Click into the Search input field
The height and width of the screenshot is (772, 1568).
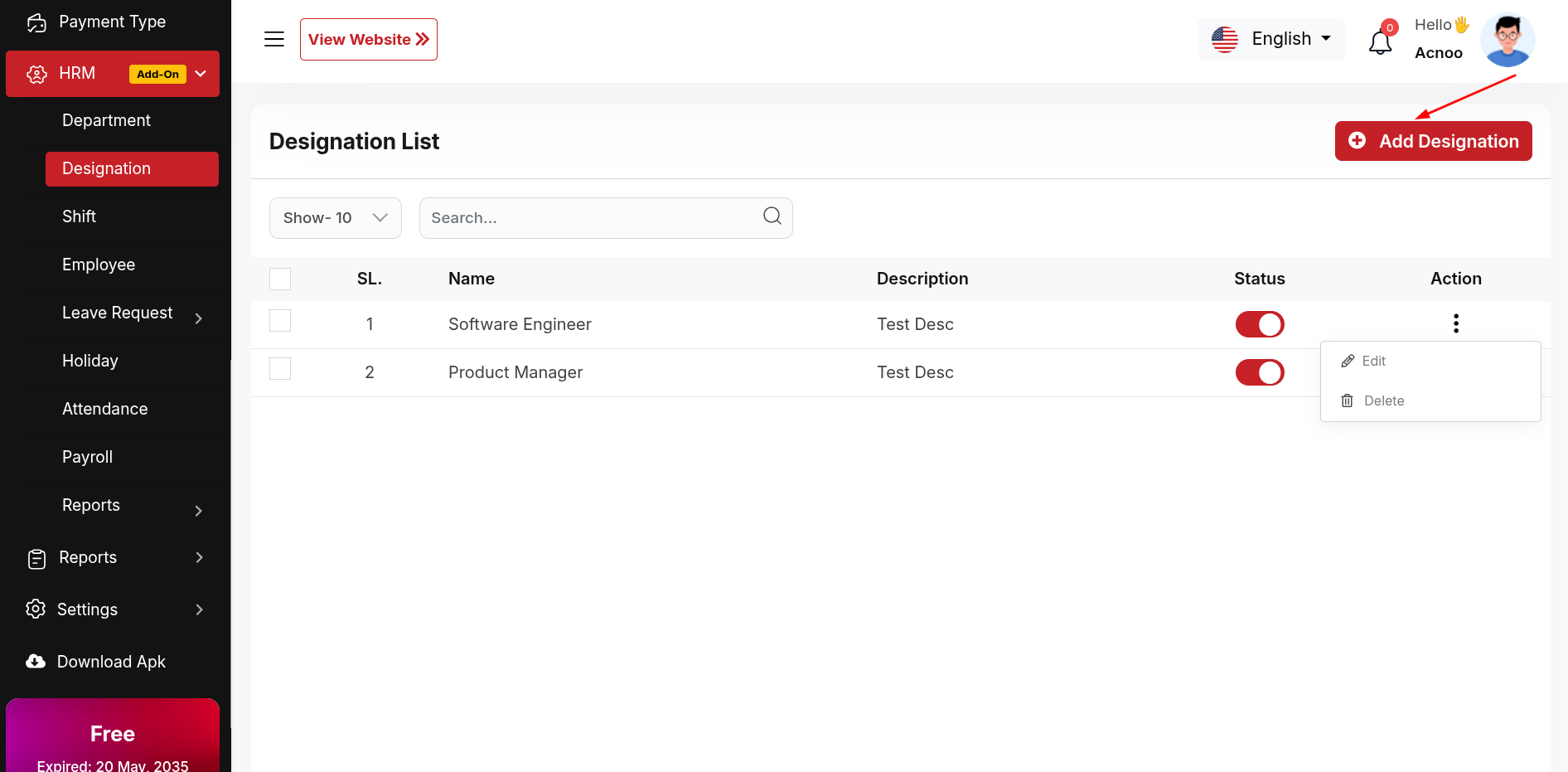(x=588, y=218)
